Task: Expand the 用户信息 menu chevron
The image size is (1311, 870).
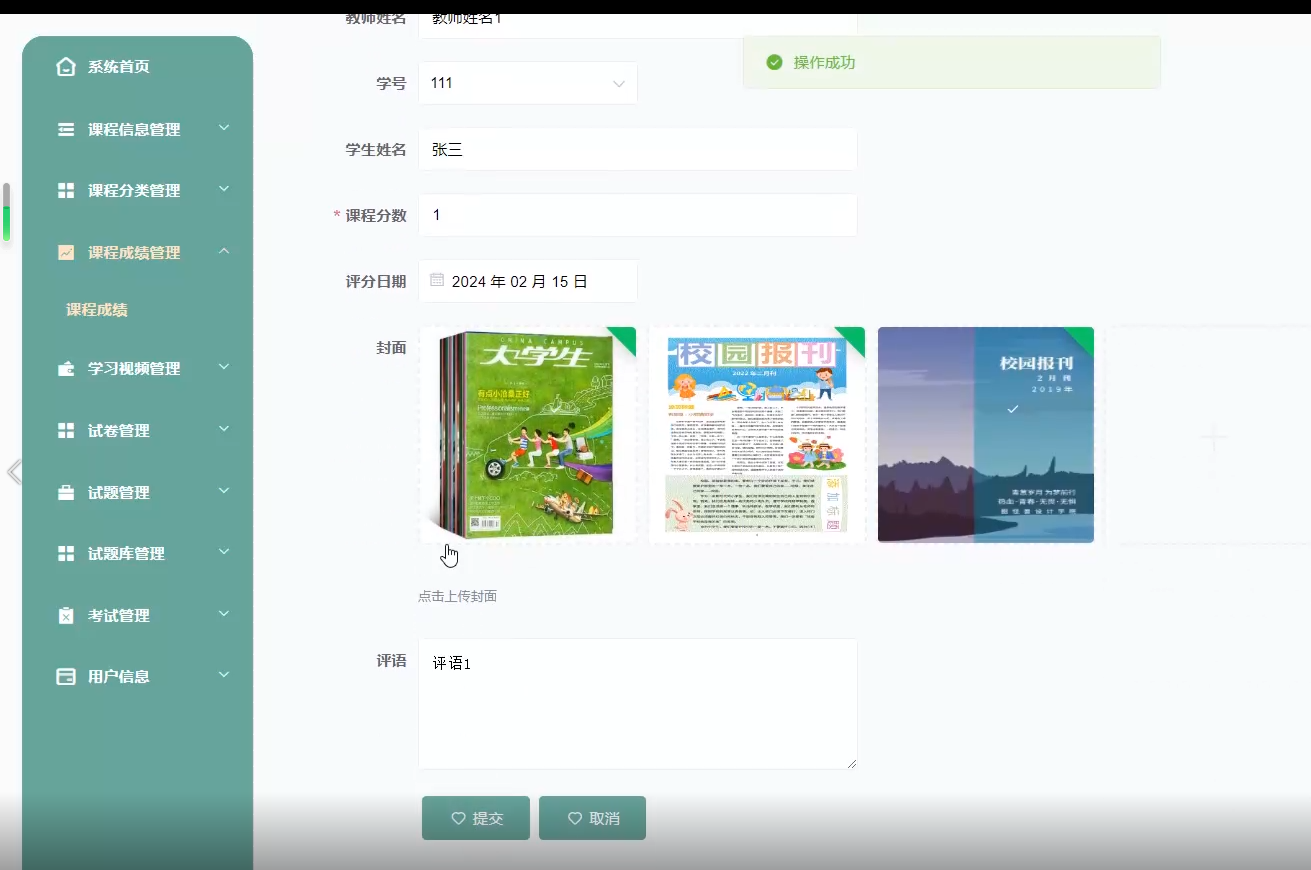Action: [x=224, y=676]
